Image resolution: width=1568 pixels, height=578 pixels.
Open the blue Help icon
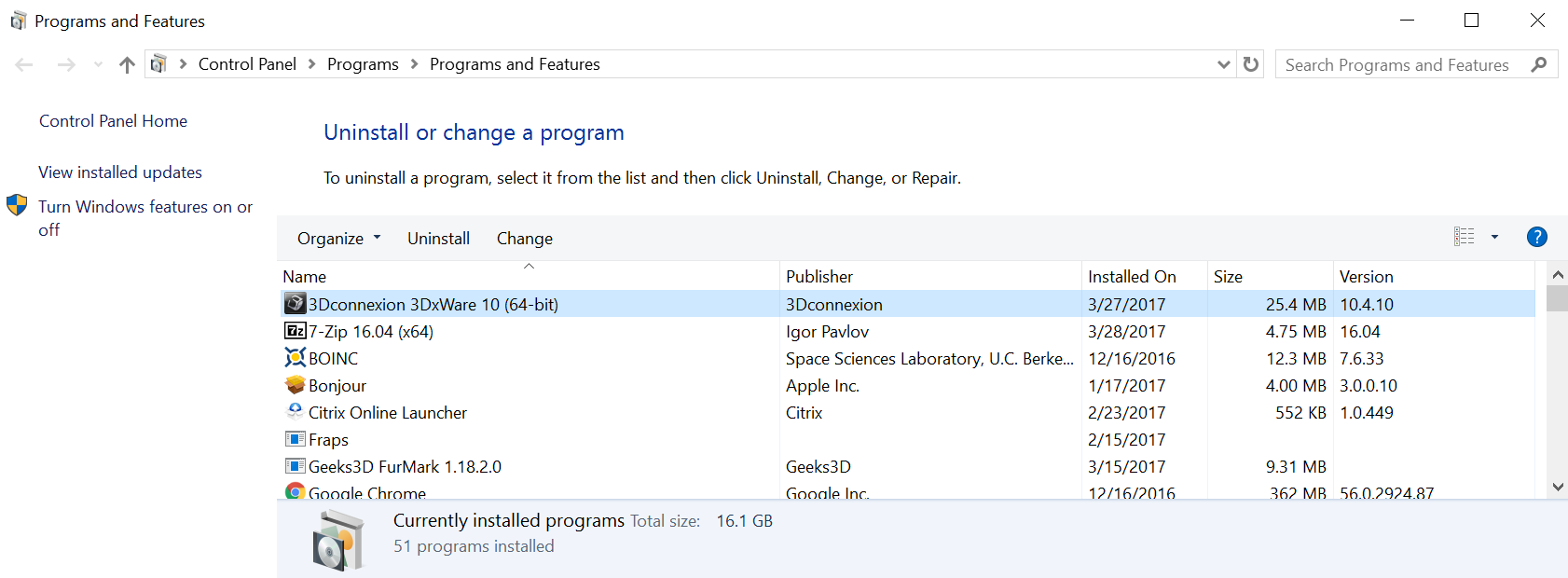point(1536,238)
